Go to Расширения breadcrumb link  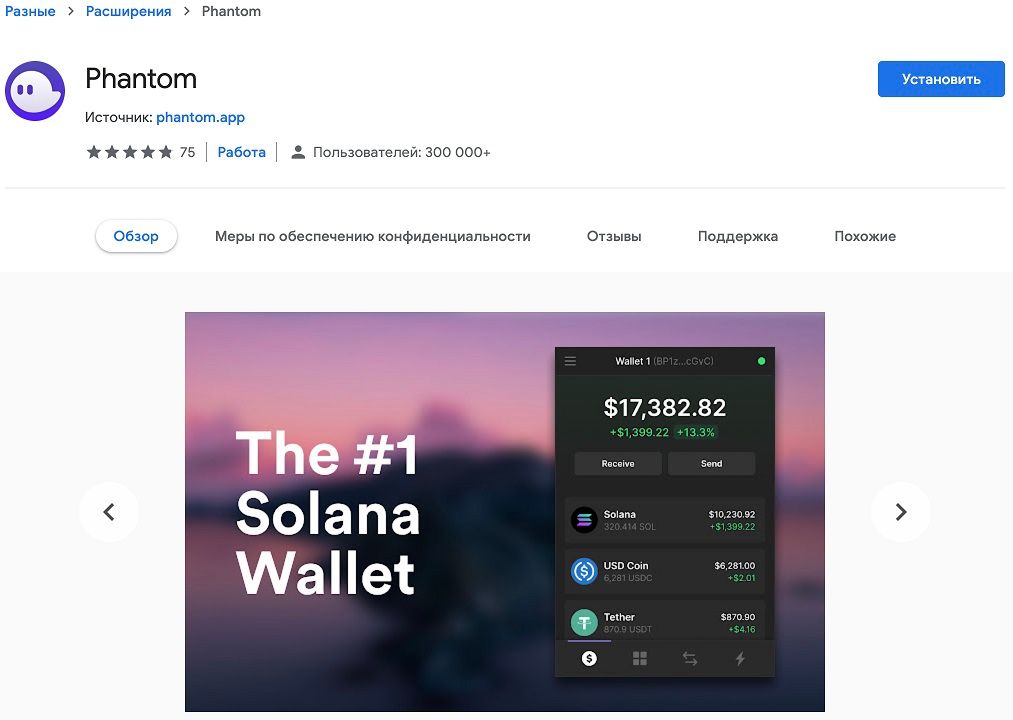tap(129, 11)
